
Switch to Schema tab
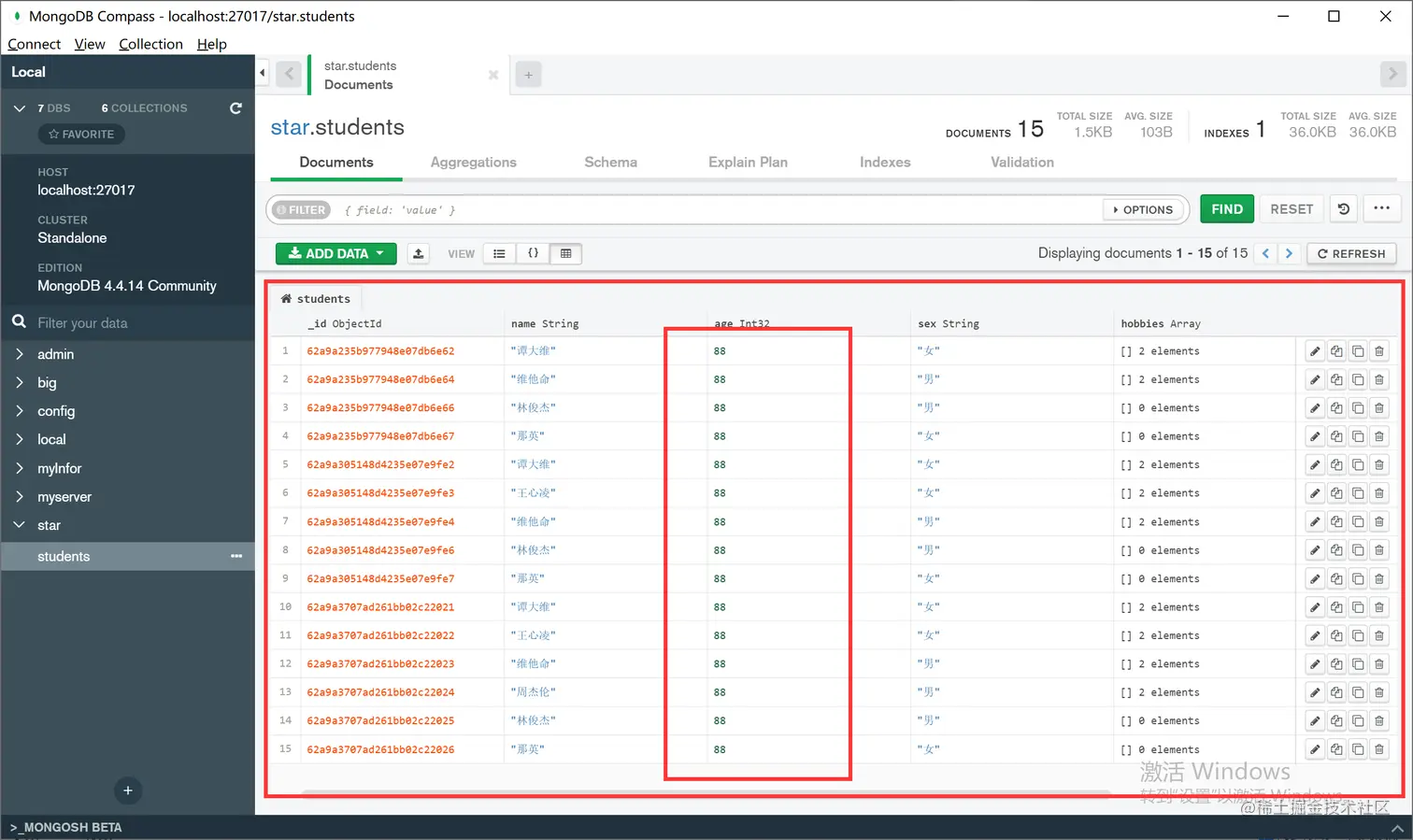point(611,163)
